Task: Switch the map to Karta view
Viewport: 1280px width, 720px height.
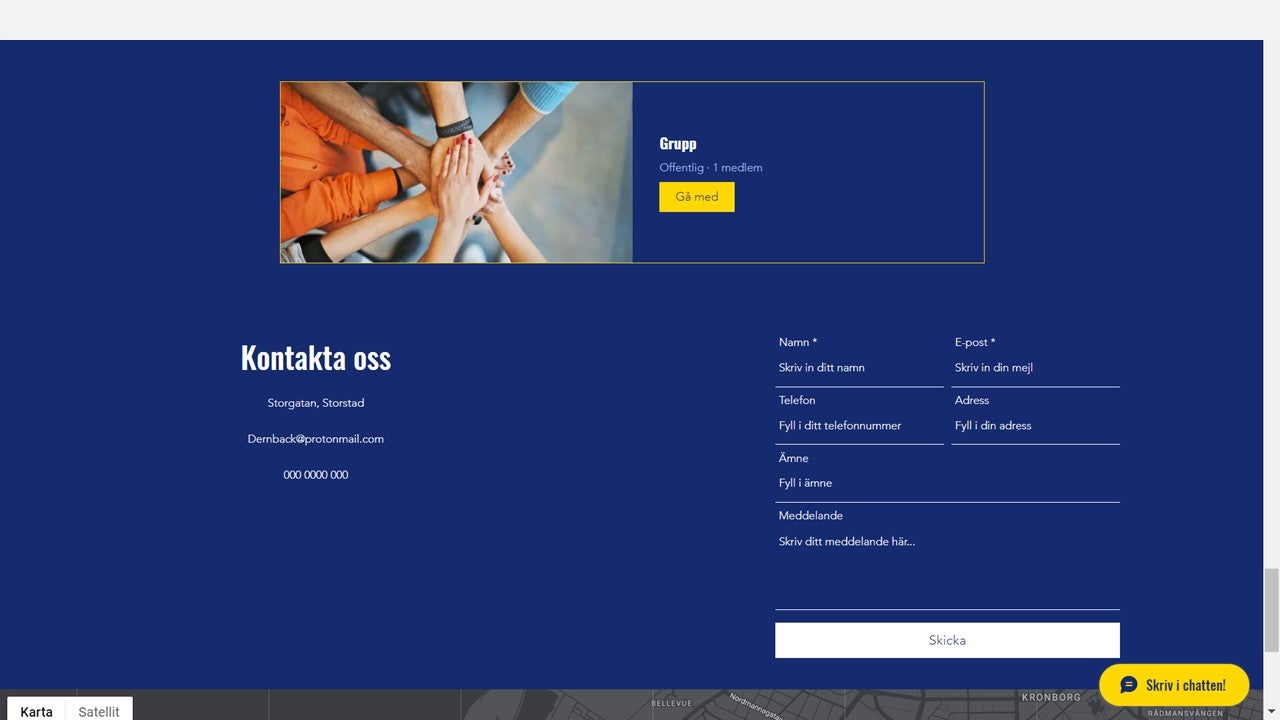Action: (x=36, y=711)
